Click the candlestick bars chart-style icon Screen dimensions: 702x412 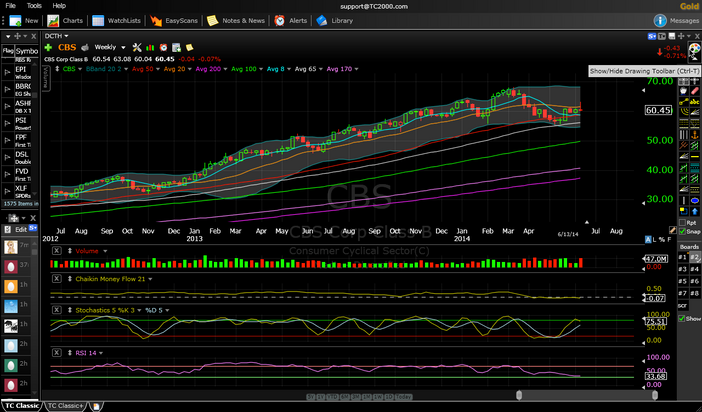(x=150, y=47)
